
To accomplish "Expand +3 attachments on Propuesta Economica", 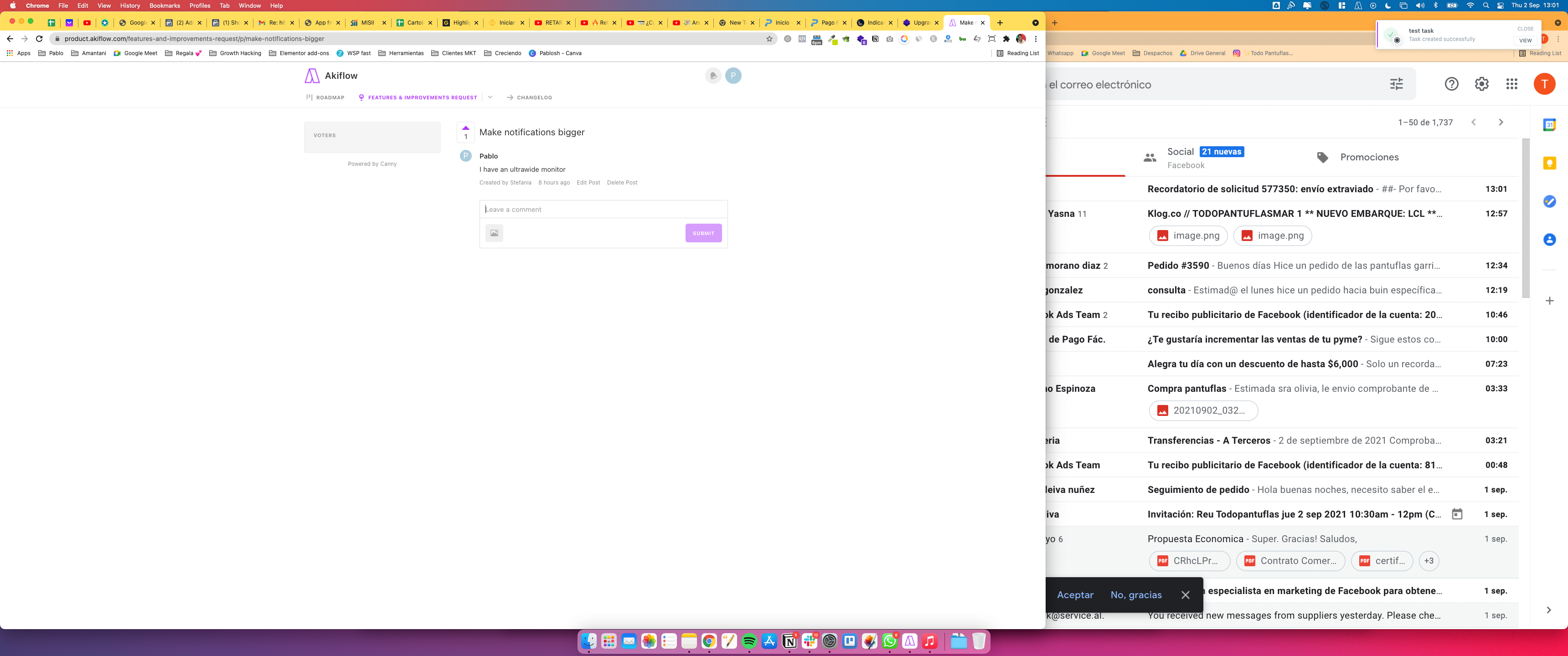I will pos(1429,561).
